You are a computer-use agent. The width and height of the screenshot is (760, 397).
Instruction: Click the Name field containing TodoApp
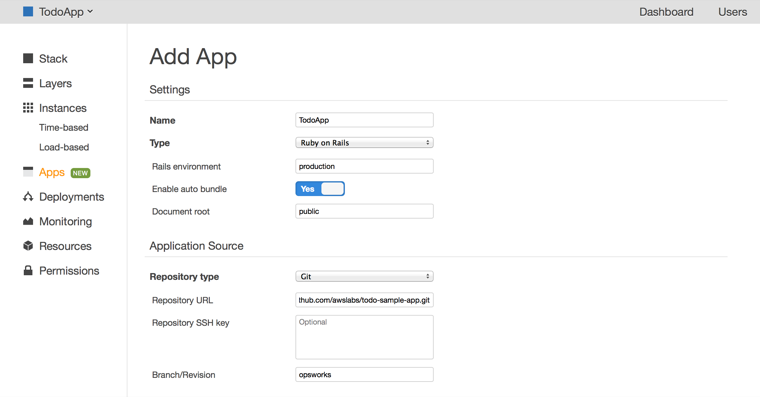pos(364,120)
